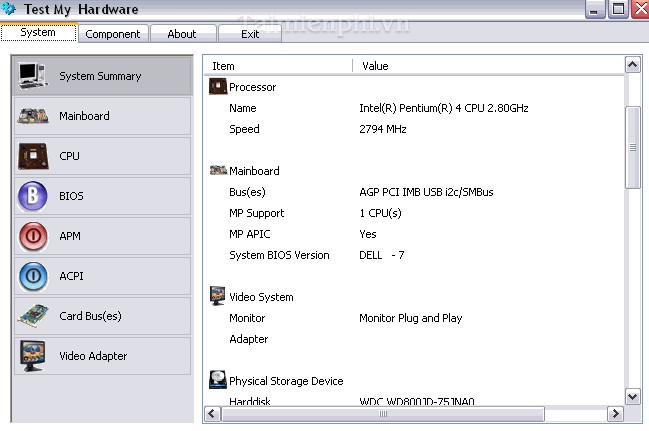Click the Mainboard icon in the sidebar
The image size is (649, 431).
pyautogui.click(x=33, y=116)
